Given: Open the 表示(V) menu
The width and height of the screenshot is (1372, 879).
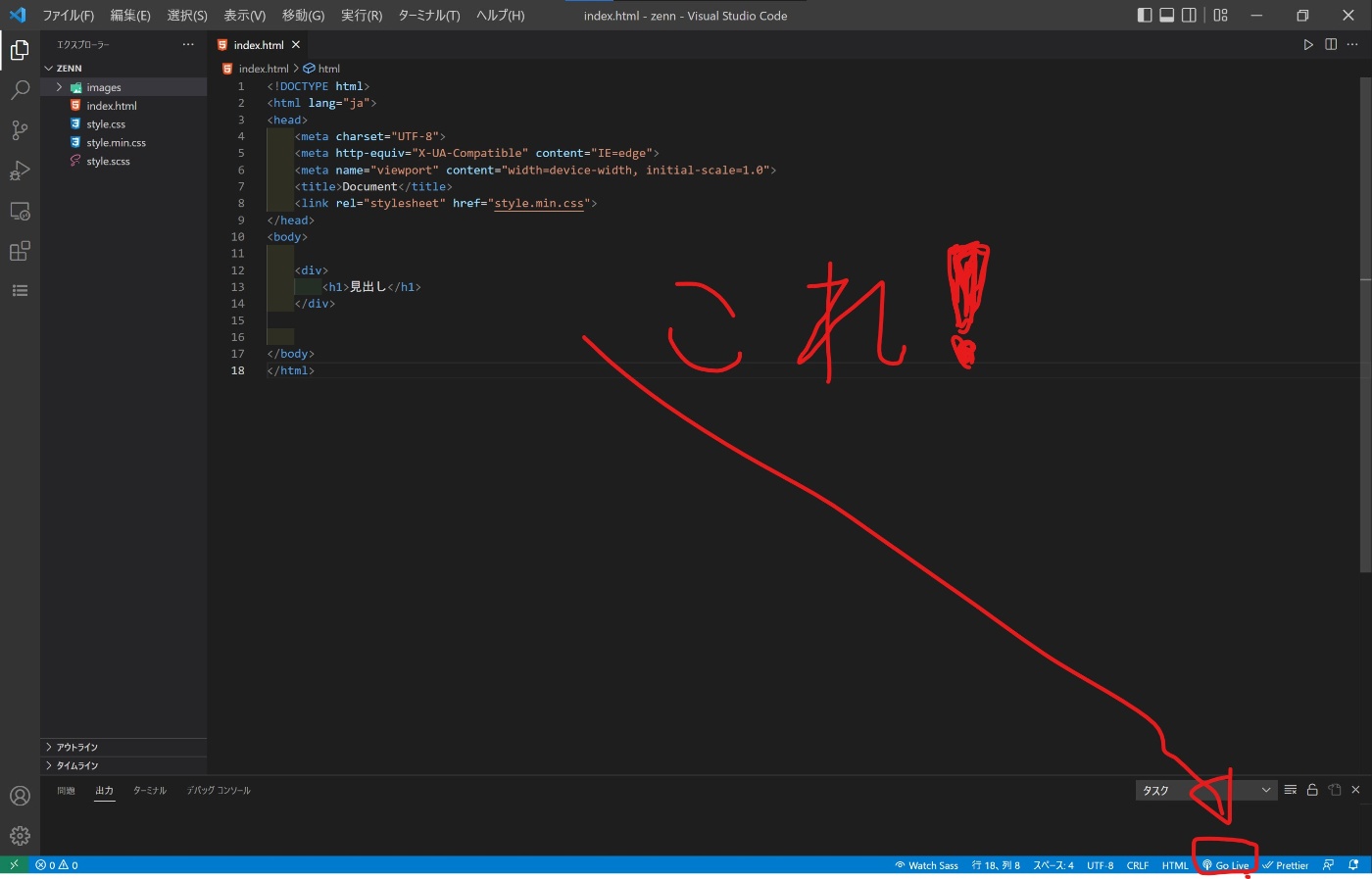Looking at the screenshot, I should pos(244,16).
